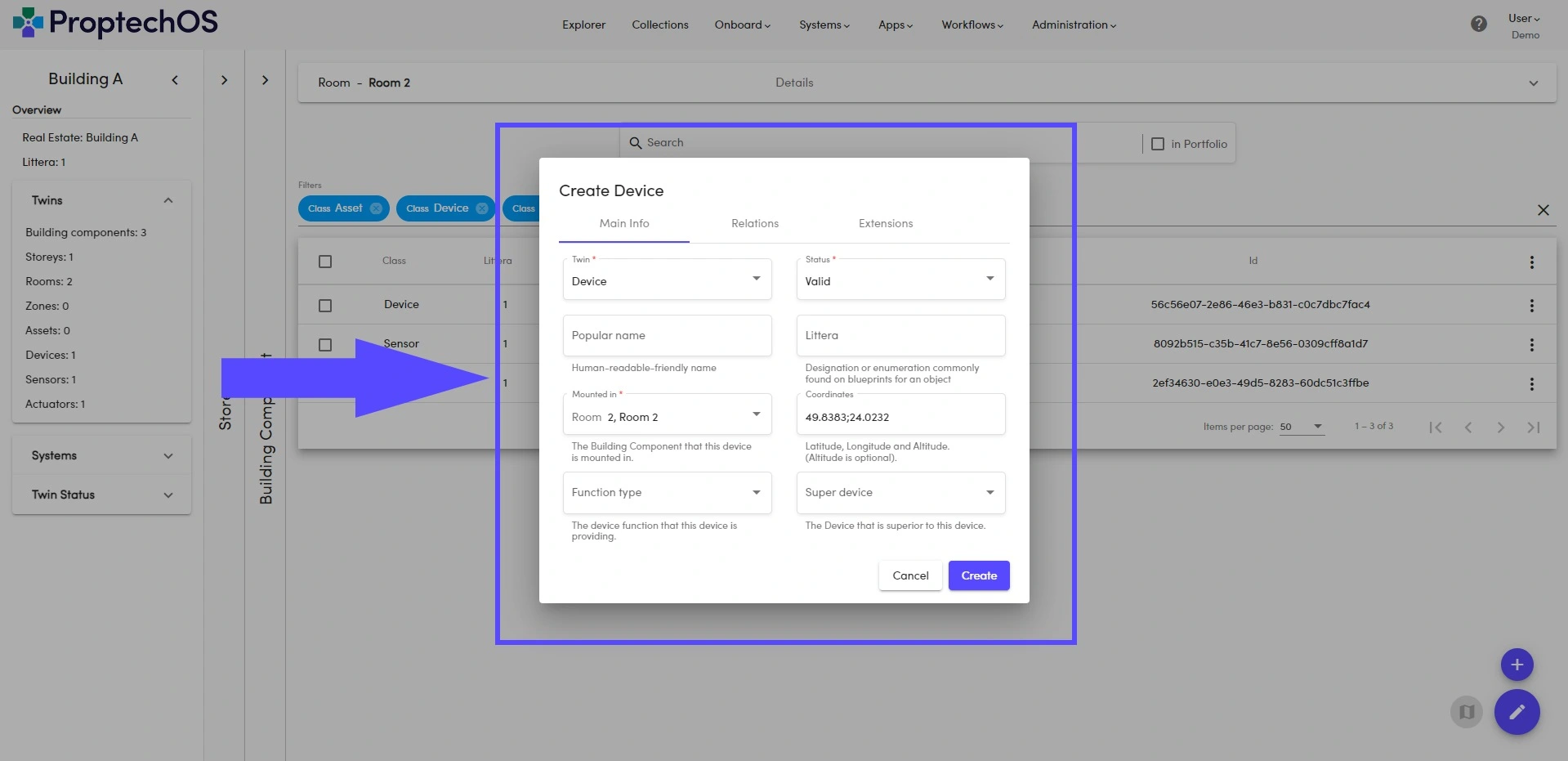Viewport: 1568px width, 761px height.
Task: Click the Cancel button
Action: pyautogui.click(x=910, y=575)
